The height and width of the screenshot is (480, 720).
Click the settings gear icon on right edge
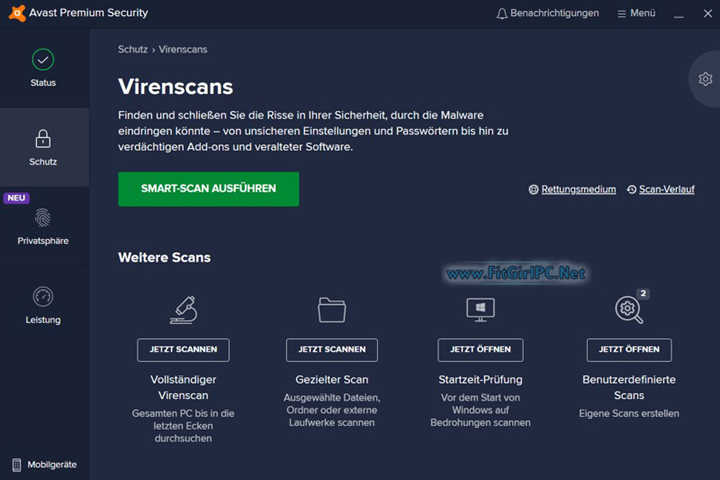[705, 79]
